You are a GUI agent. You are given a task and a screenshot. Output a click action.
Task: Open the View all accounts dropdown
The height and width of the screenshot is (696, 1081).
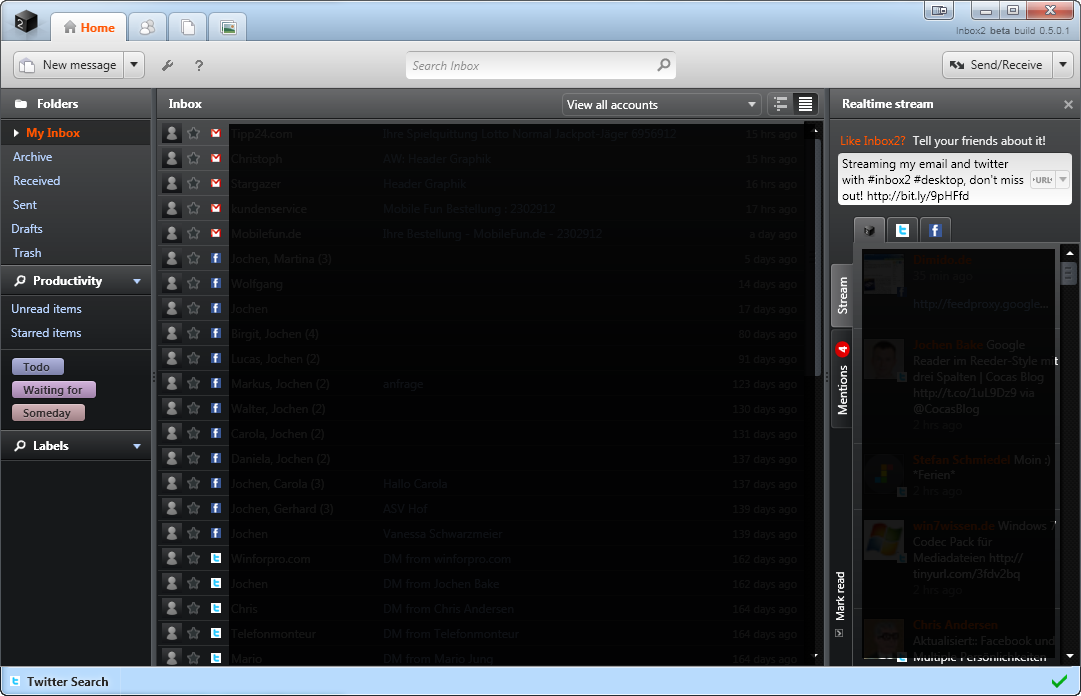661,104
